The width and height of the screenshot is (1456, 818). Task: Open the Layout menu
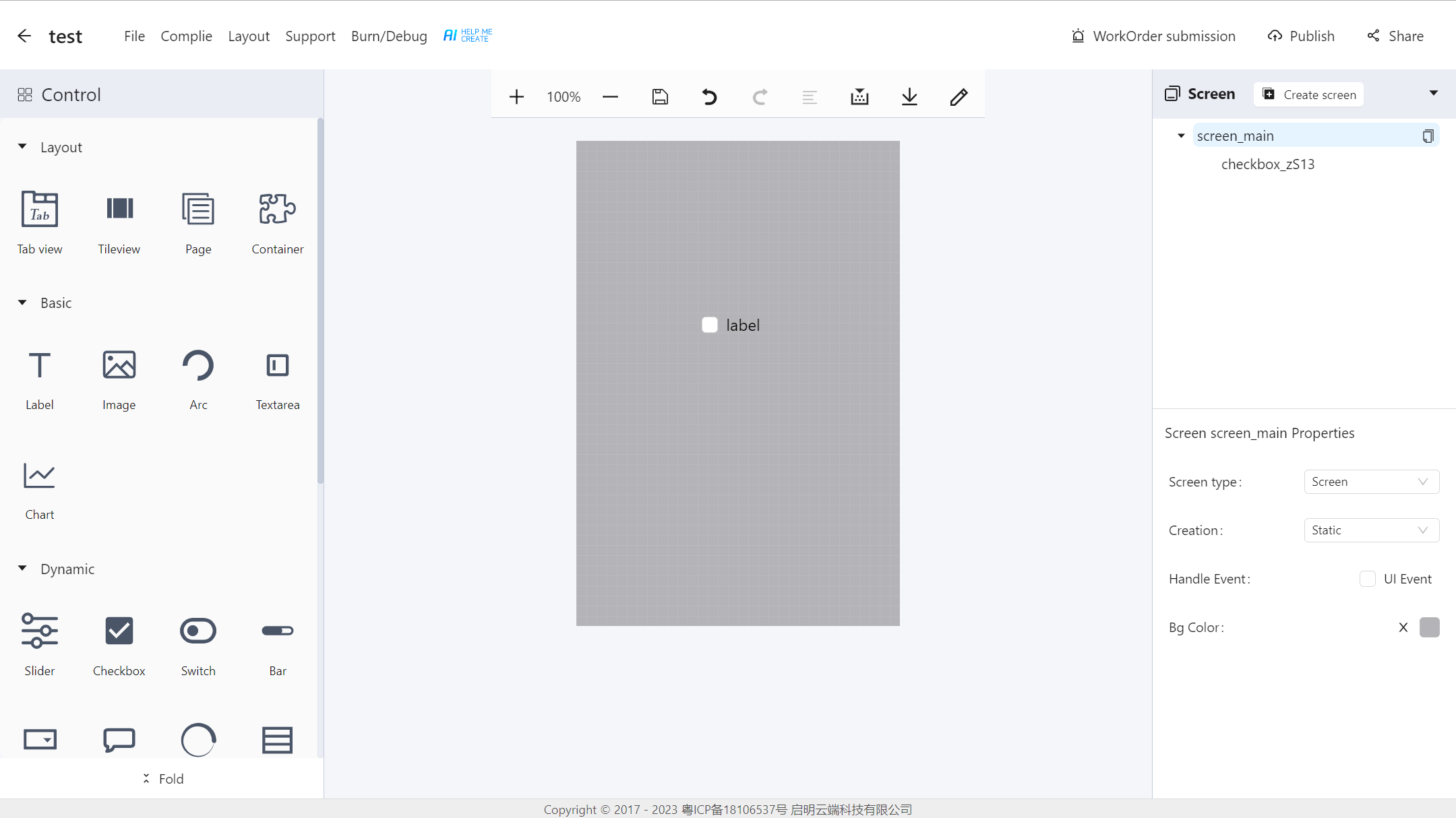(x=249, y=36)
